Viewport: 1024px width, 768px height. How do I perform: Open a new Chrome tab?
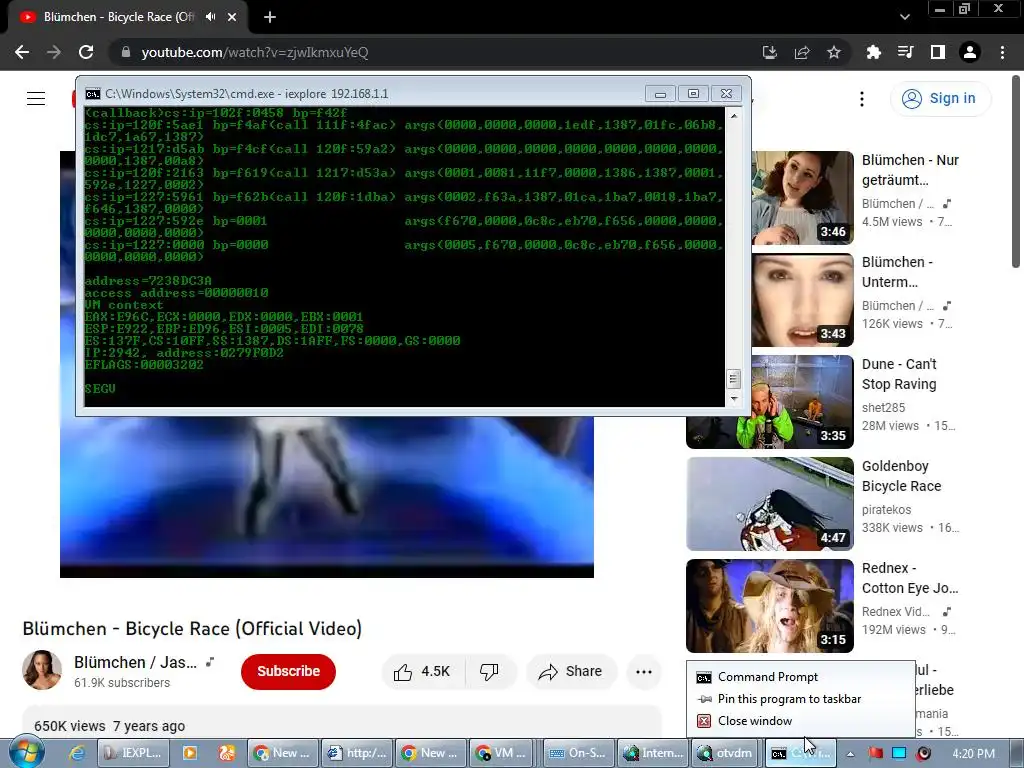click(x=270, y=17)
